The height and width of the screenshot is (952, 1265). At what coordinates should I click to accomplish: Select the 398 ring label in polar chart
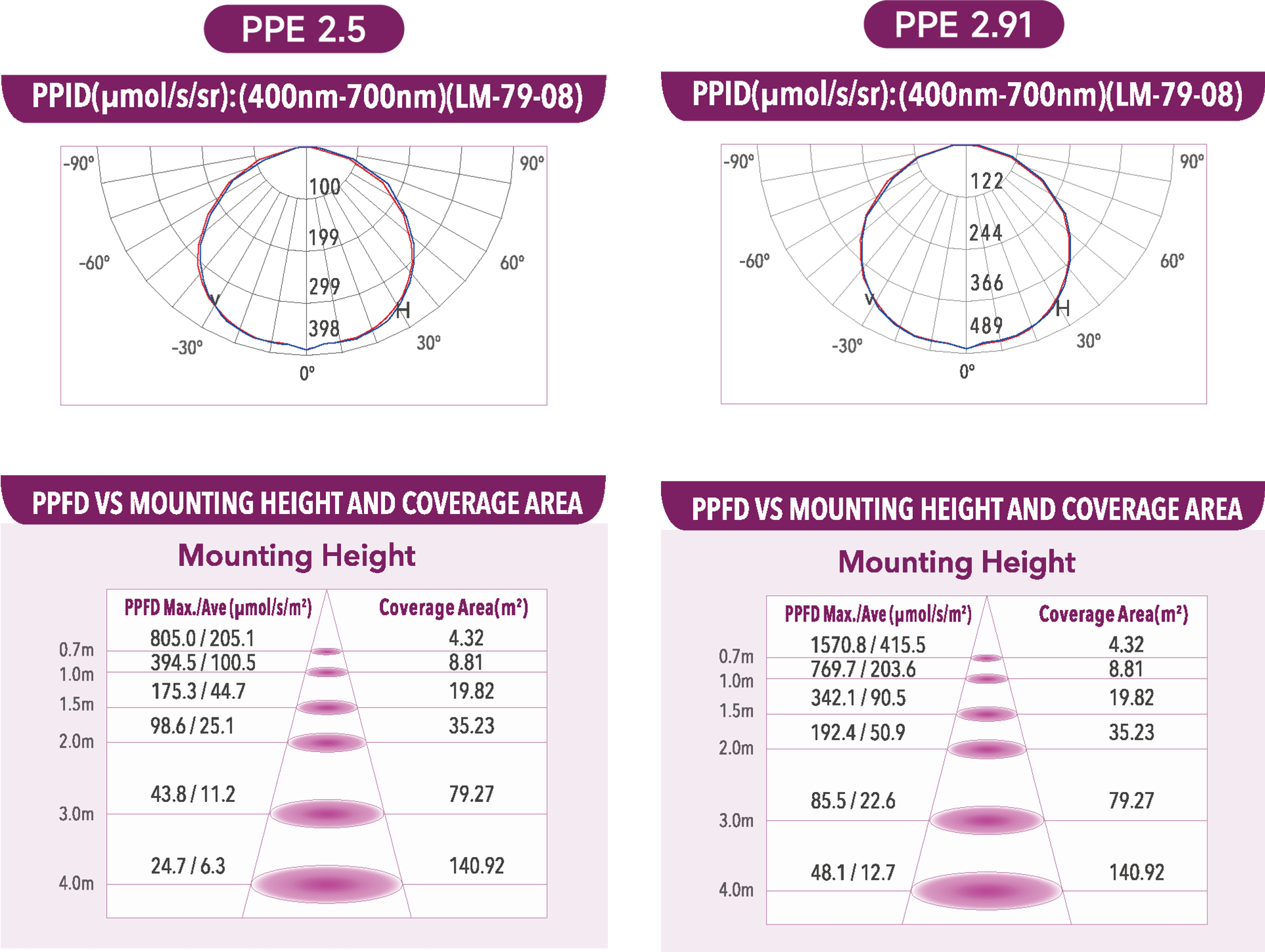tap(324, 328)
